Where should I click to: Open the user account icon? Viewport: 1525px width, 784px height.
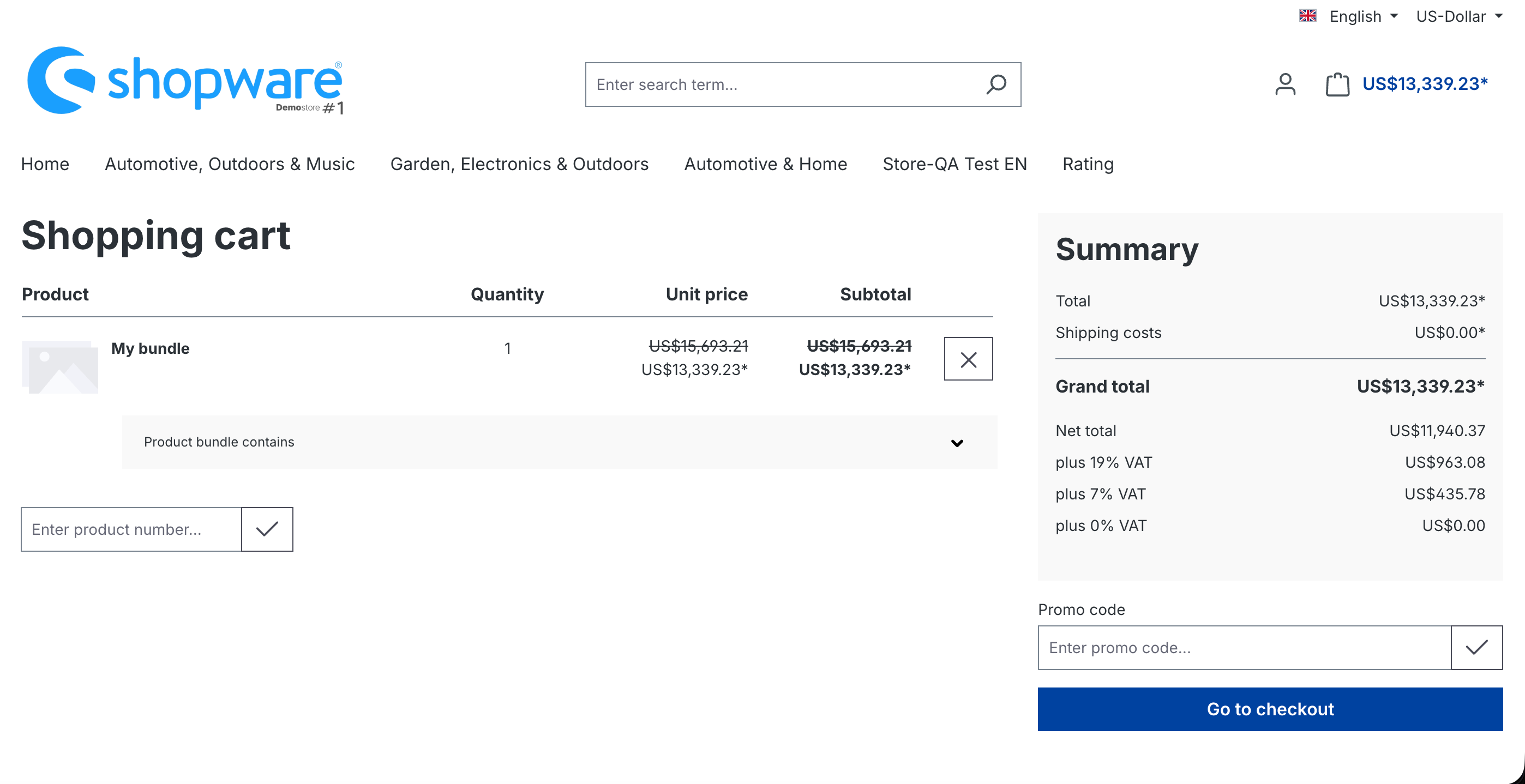coord(1284,84)
